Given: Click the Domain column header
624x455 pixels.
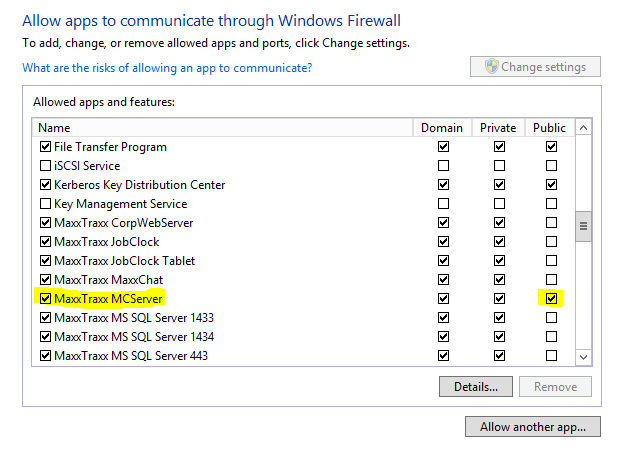Looking at the screenshot, I should click(442, 127).
